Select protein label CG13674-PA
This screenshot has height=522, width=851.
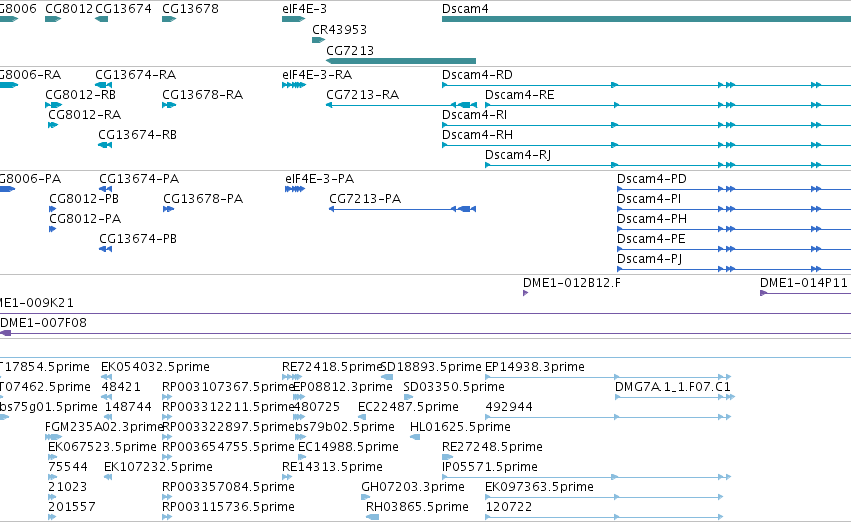pyautogui.click(x=139, y=179)
